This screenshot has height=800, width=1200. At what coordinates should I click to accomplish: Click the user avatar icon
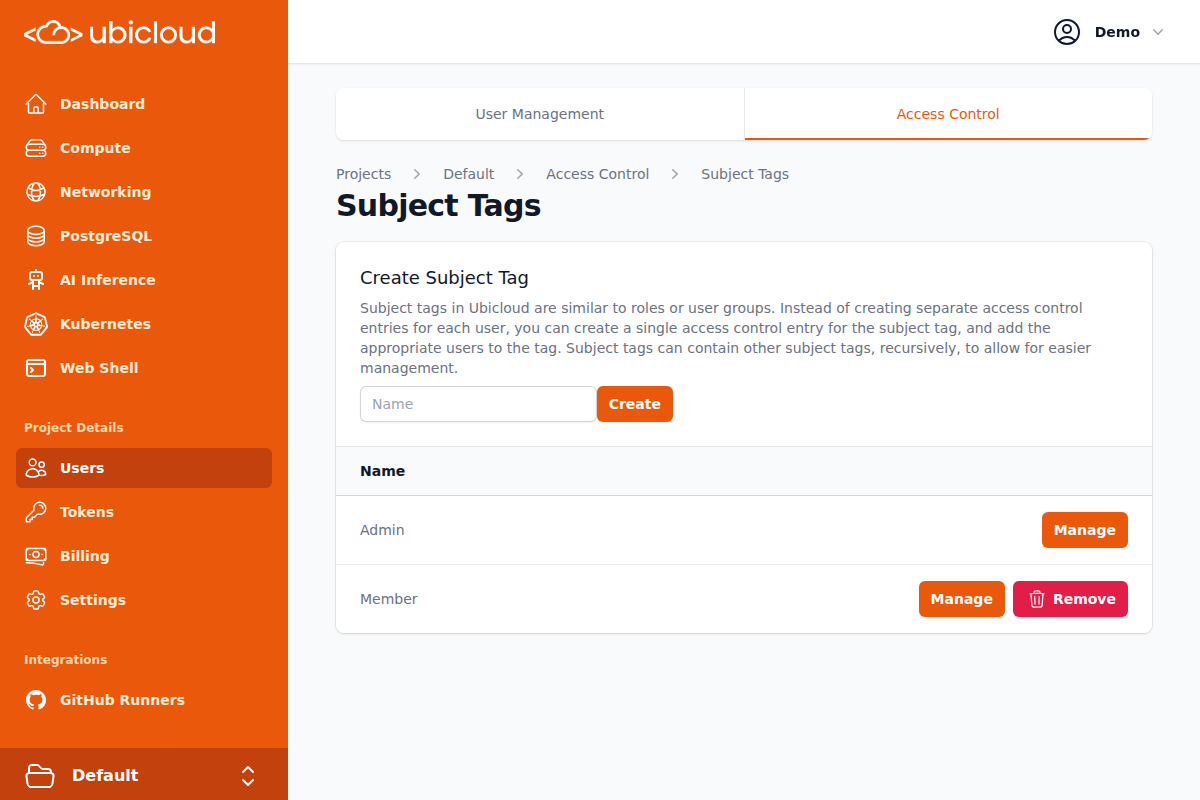[1067, 32]
